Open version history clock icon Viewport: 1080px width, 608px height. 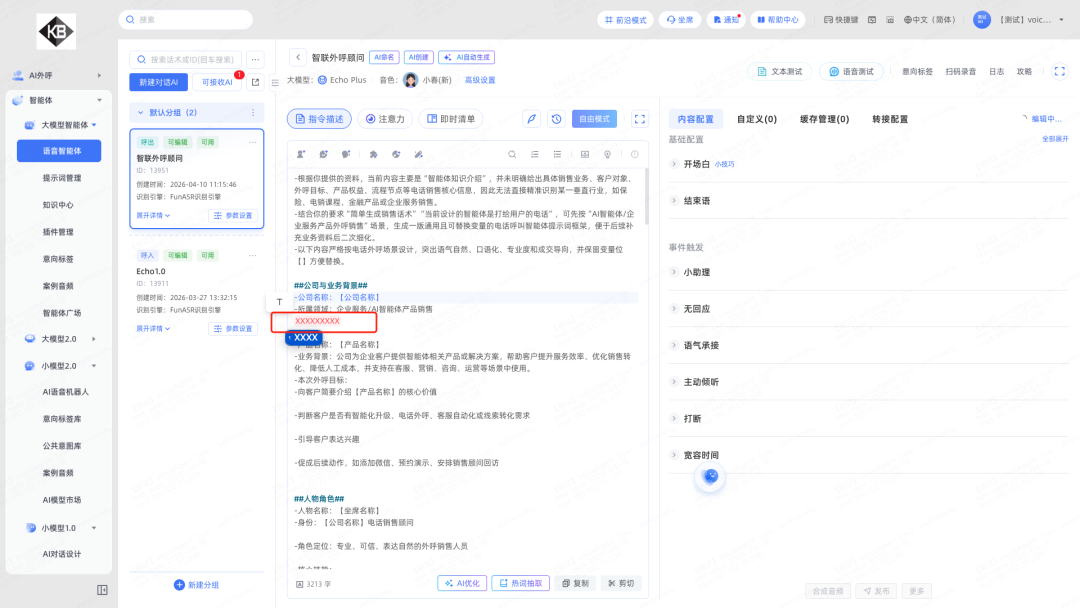pos(557,119)
